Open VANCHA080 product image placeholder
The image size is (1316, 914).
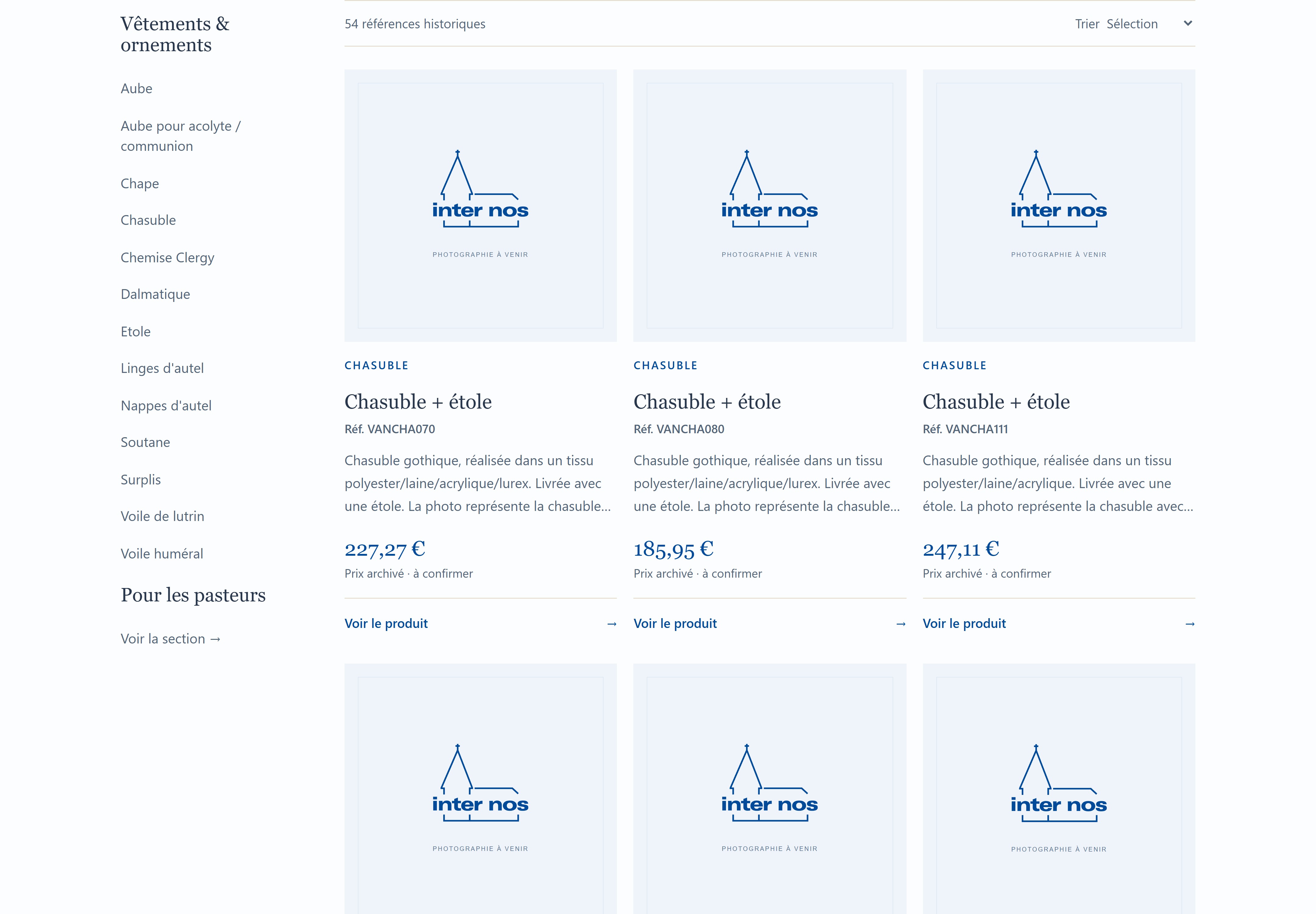pos(770,206)
